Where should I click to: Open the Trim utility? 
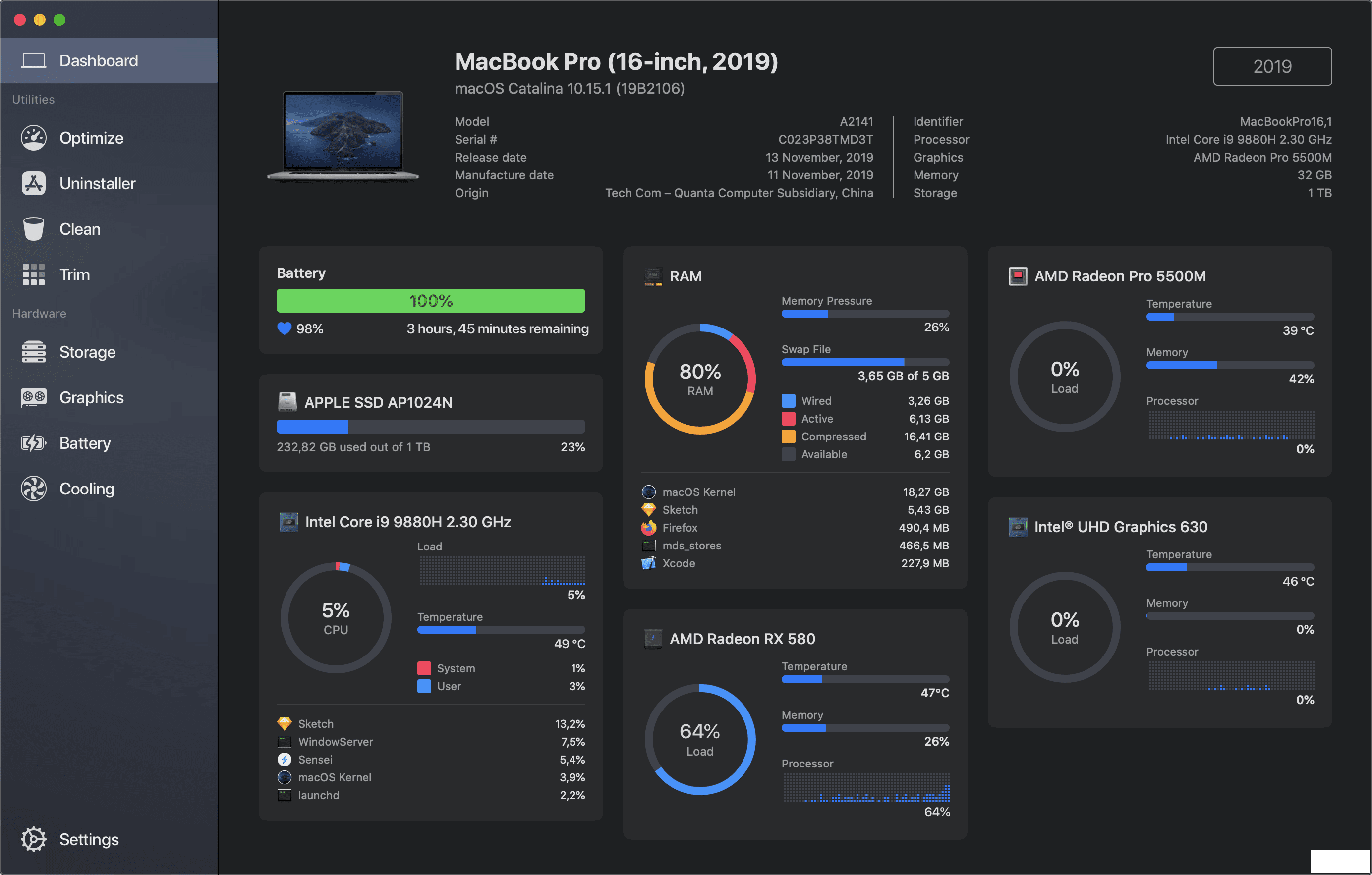coord(110,274)
